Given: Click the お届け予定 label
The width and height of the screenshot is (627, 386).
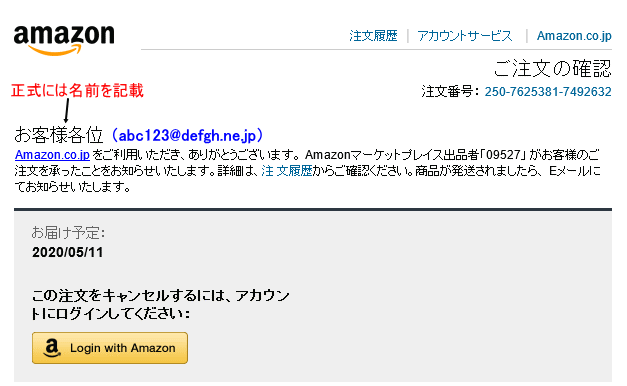Looking at the screenshot, I should 68,232.
